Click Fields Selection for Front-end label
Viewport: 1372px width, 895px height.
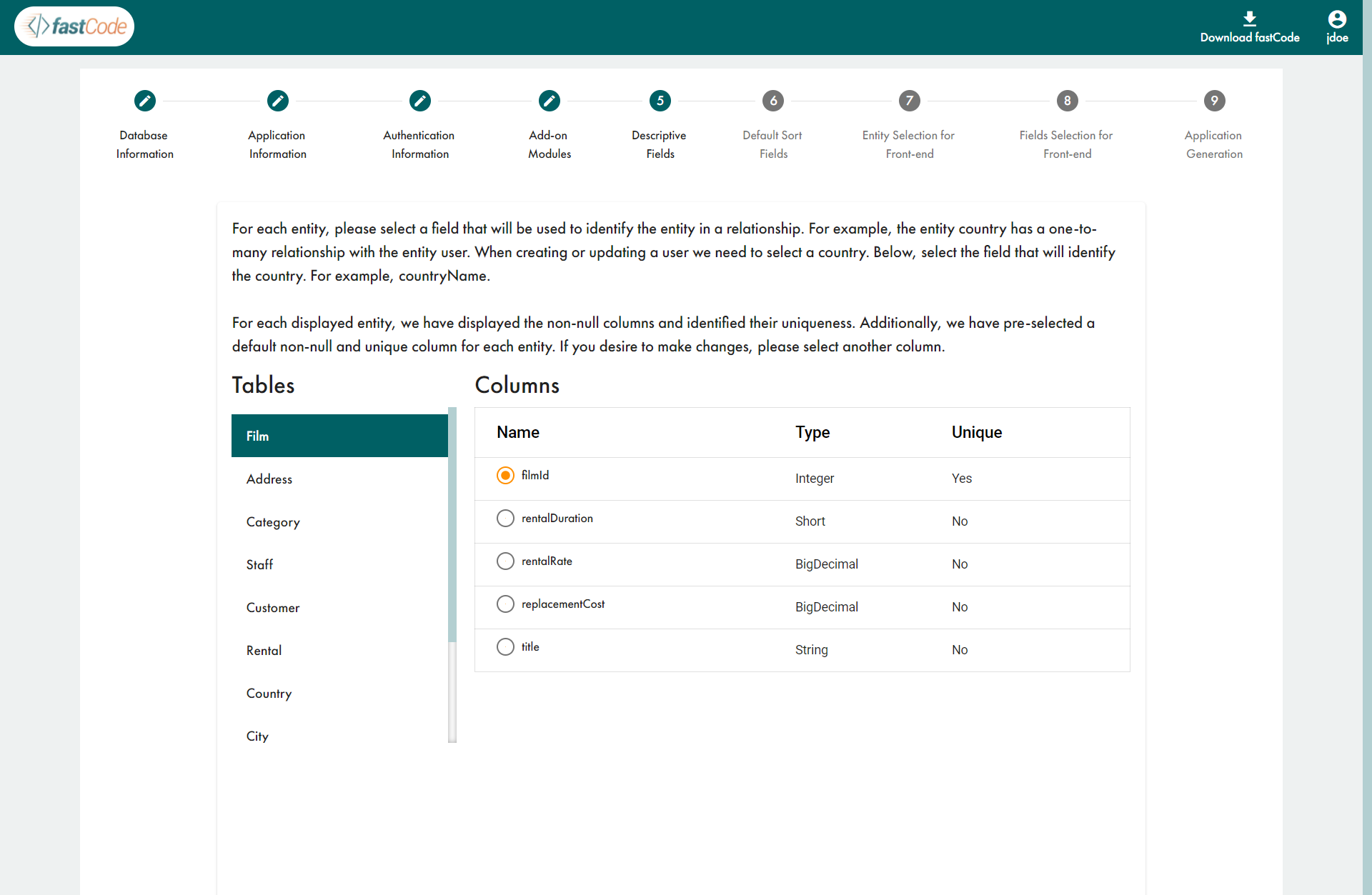(1068, 144)
